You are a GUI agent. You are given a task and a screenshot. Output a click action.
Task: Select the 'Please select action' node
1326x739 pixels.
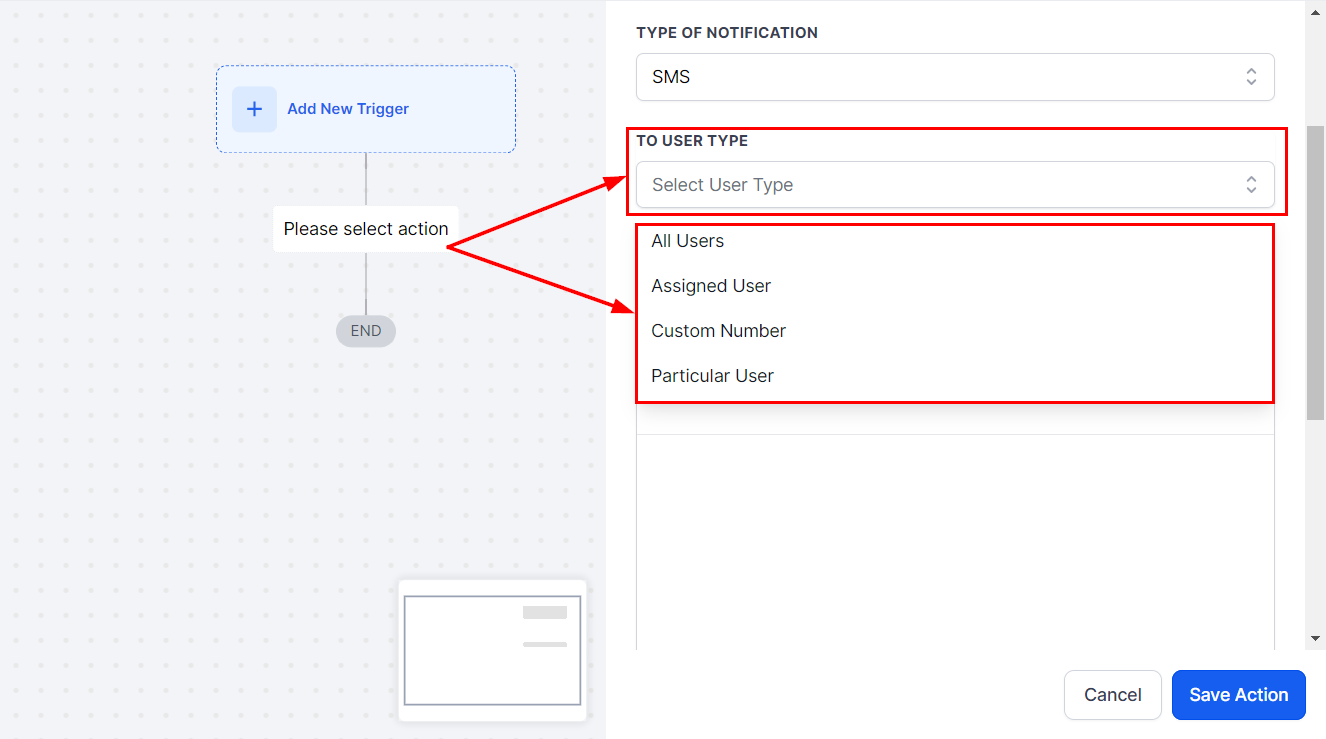click(366, 229)
